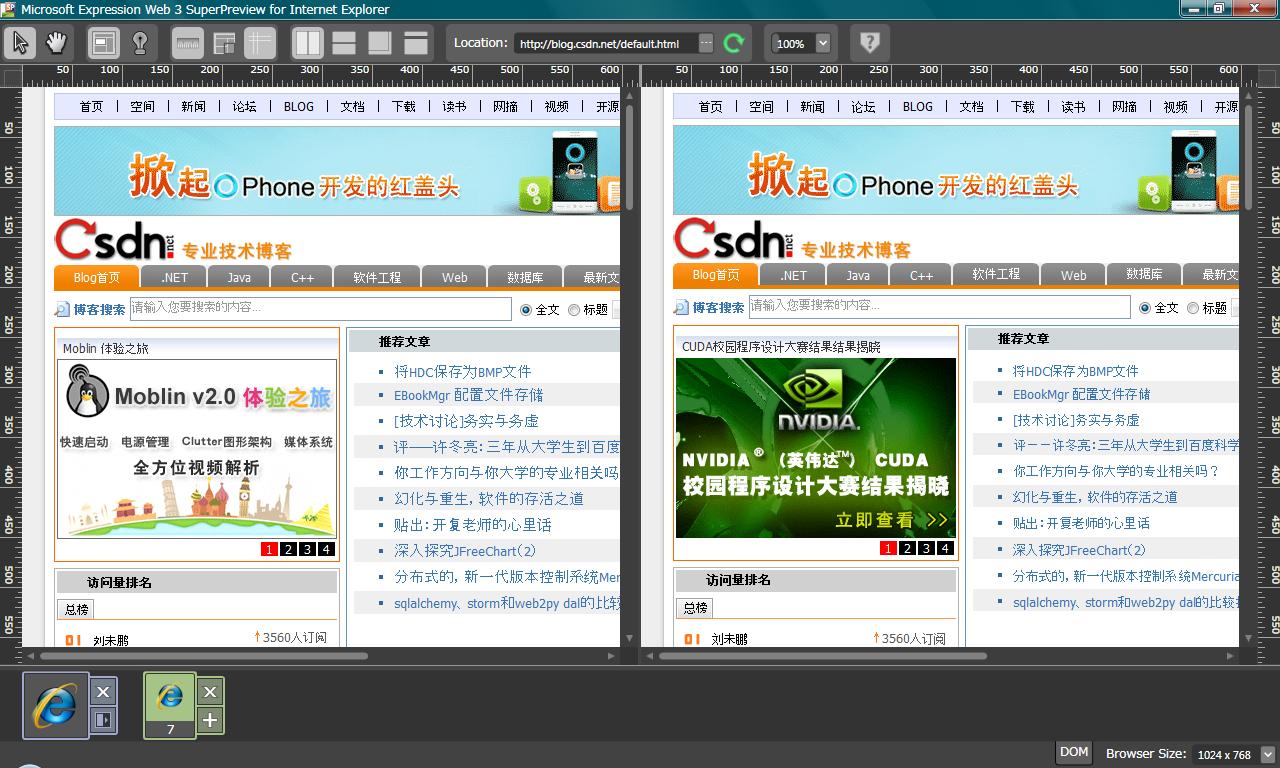Click slide number 2 in left pane
The height and width of the screenshot is (768, 1280).
click(x=288, y=549)
